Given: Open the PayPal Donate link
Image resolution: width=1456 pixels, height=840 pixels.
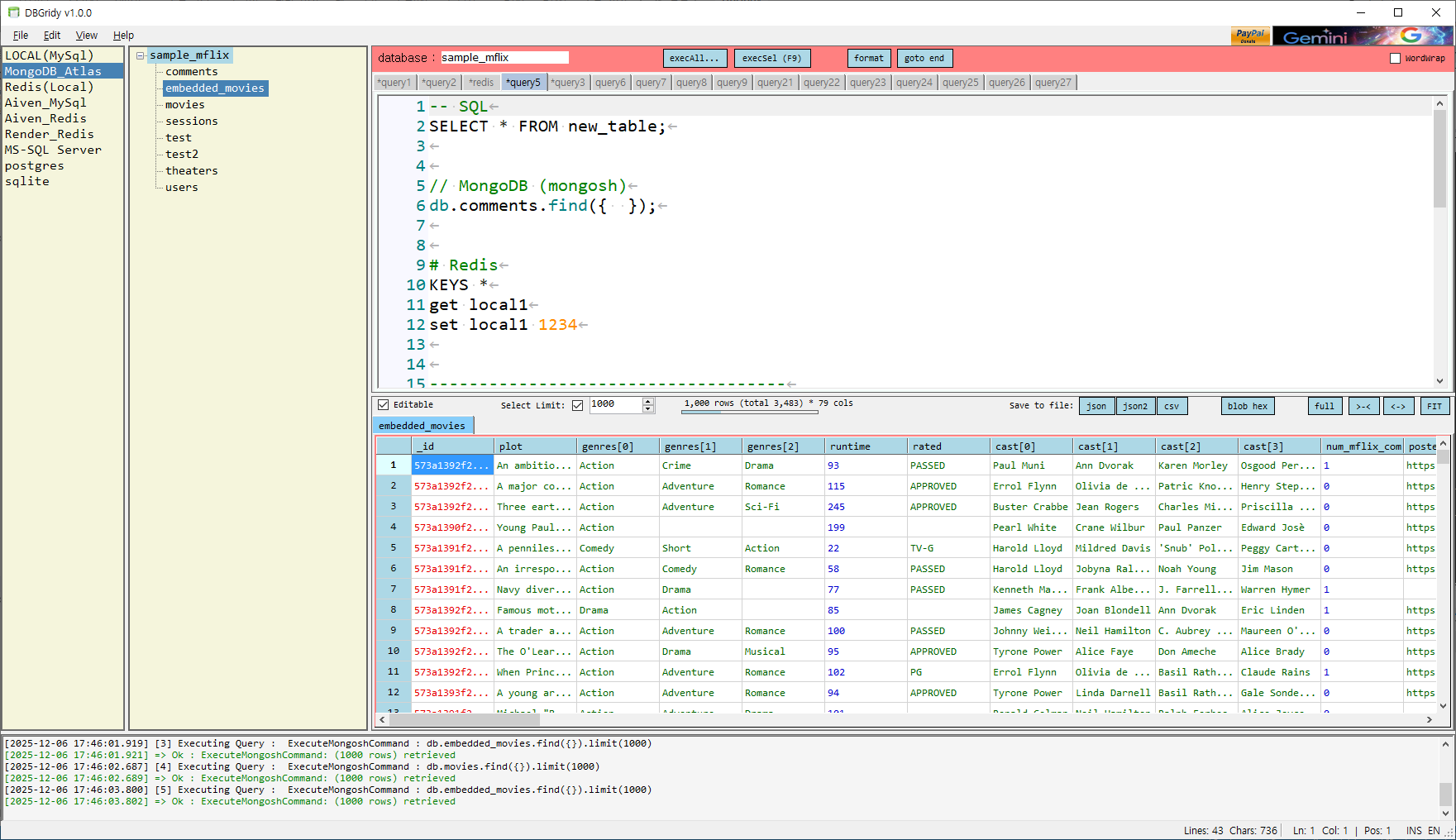Looking at the screenshot, I should 1250,36.
